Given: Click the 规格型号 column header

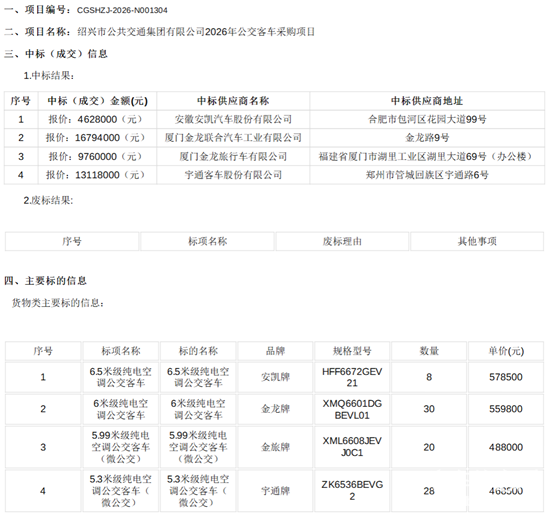Looking at the screenshot, I should pos(352,351).
